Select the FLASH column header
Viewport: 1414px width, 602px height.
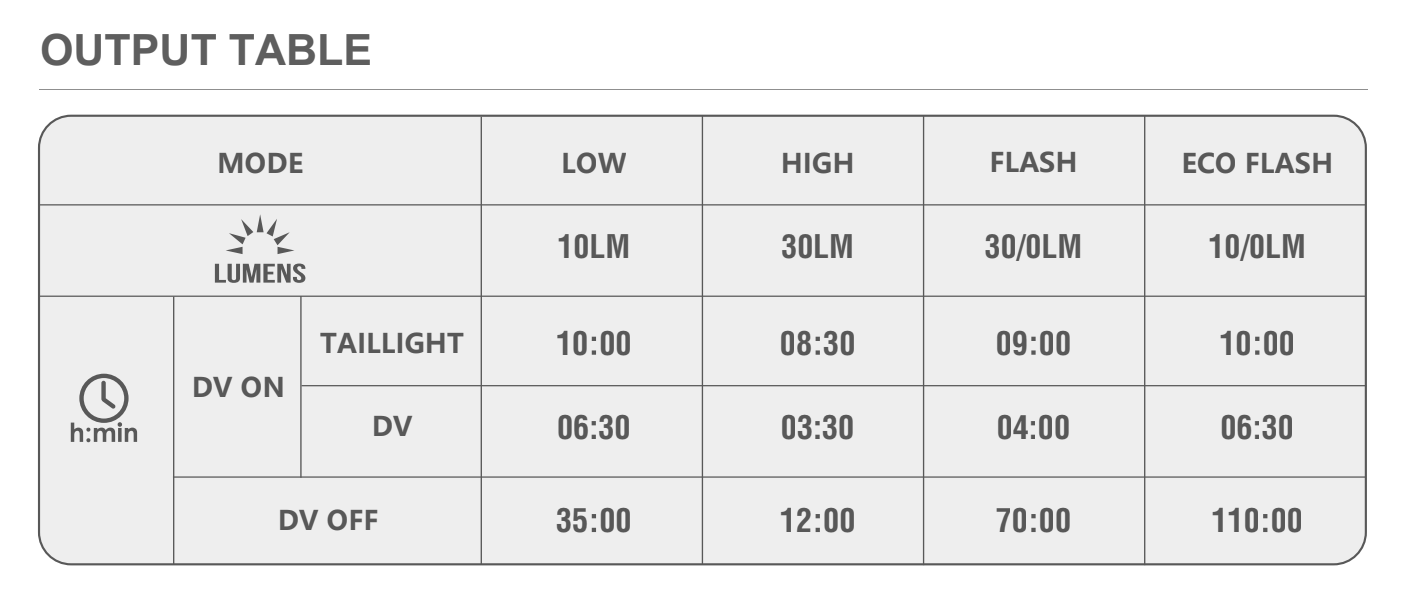point(1033,162)
